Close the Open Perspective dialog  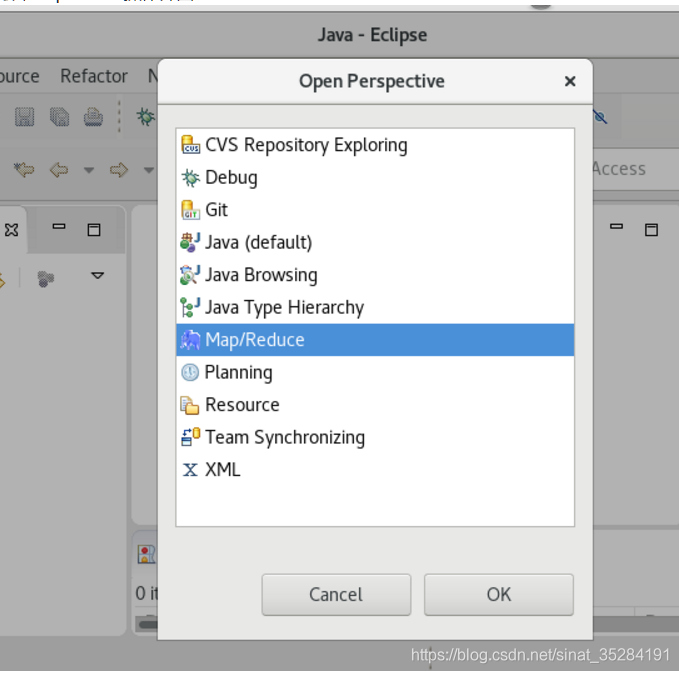click(x=570, y=81)
